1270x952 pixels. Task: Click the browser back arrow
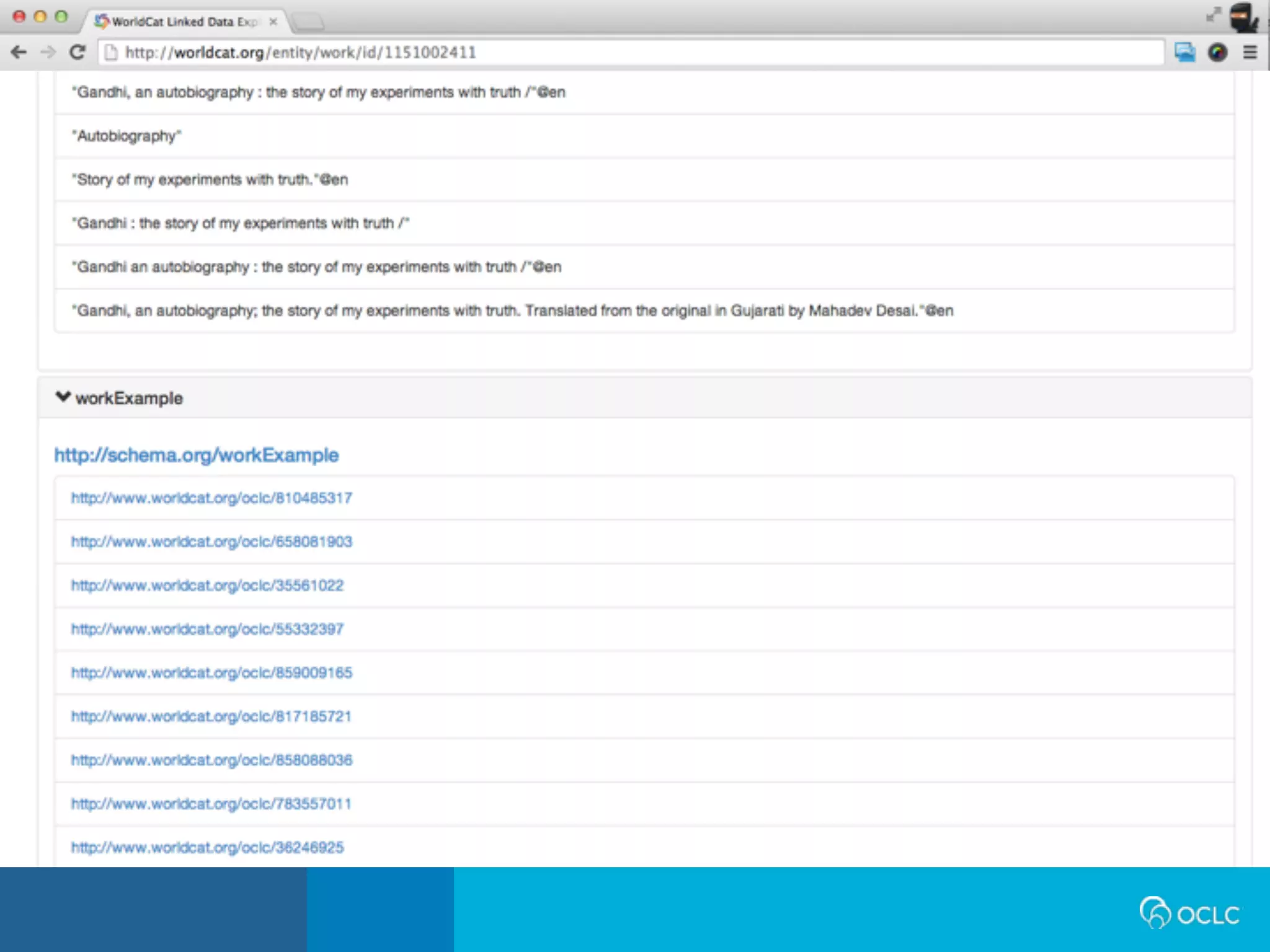[x=19, y=53]
